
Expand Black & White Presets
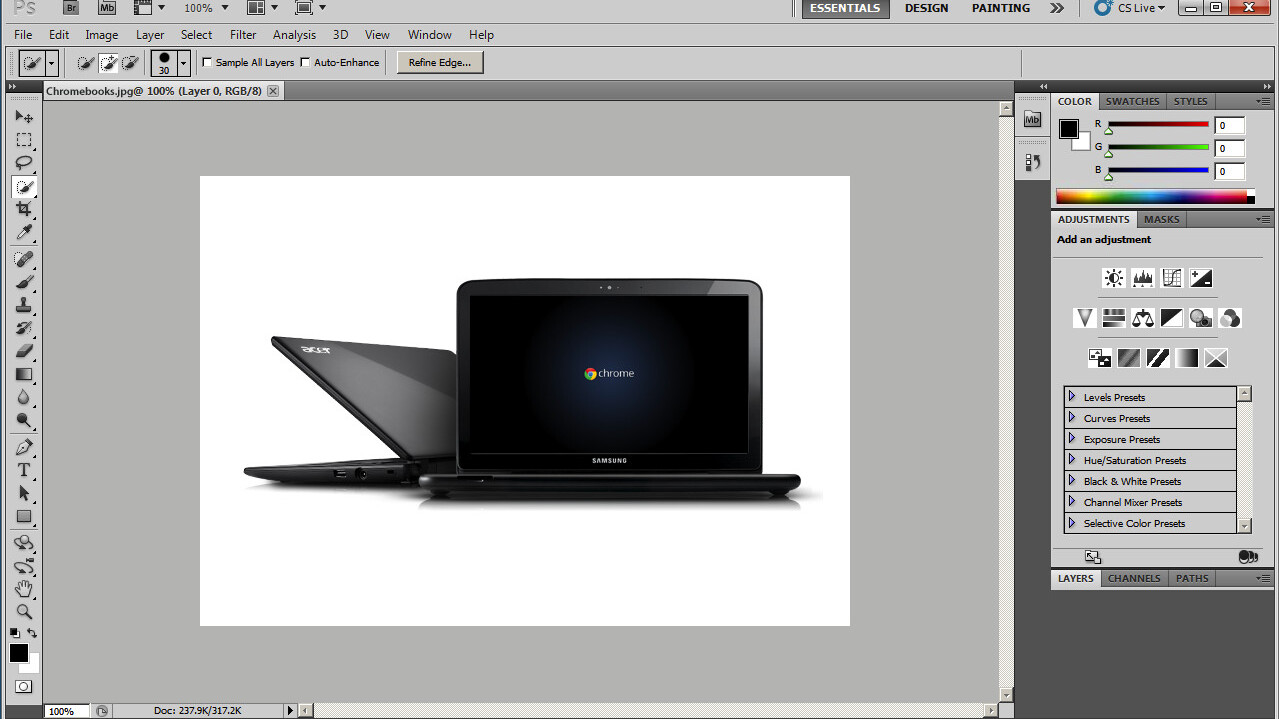(1072, 480)
